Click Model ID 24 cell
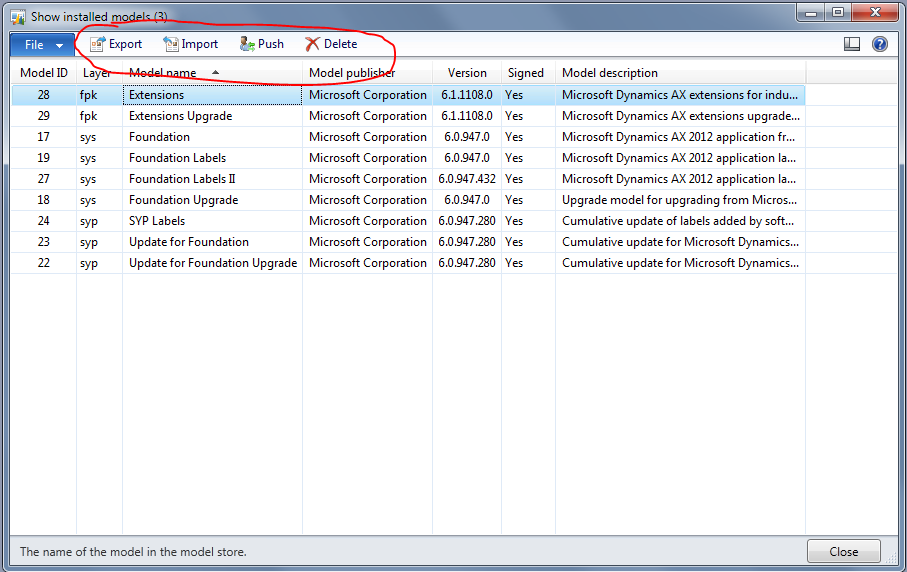Screen dimensions: 907x572 43,221
